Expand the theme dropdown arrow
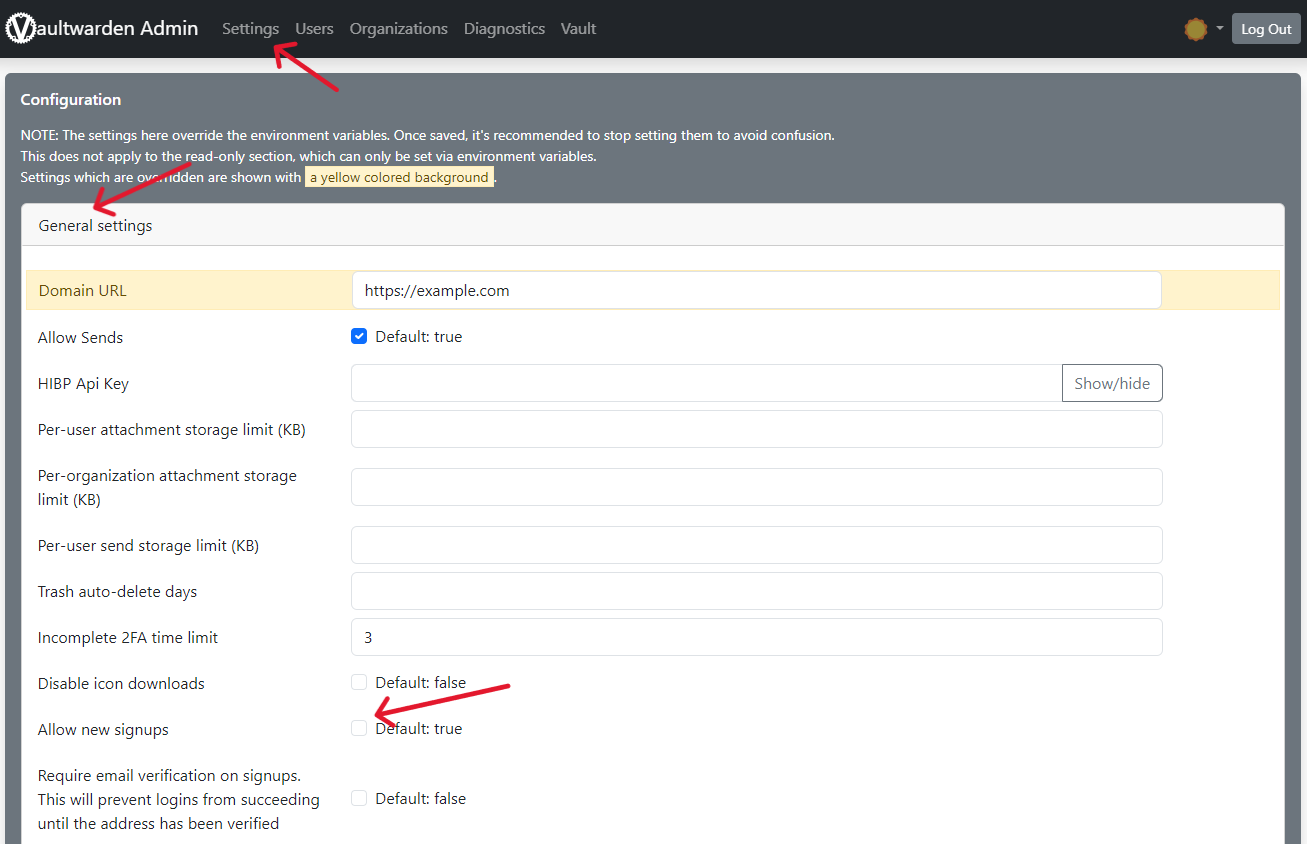1307x844 pixels. click(1220, 28)
